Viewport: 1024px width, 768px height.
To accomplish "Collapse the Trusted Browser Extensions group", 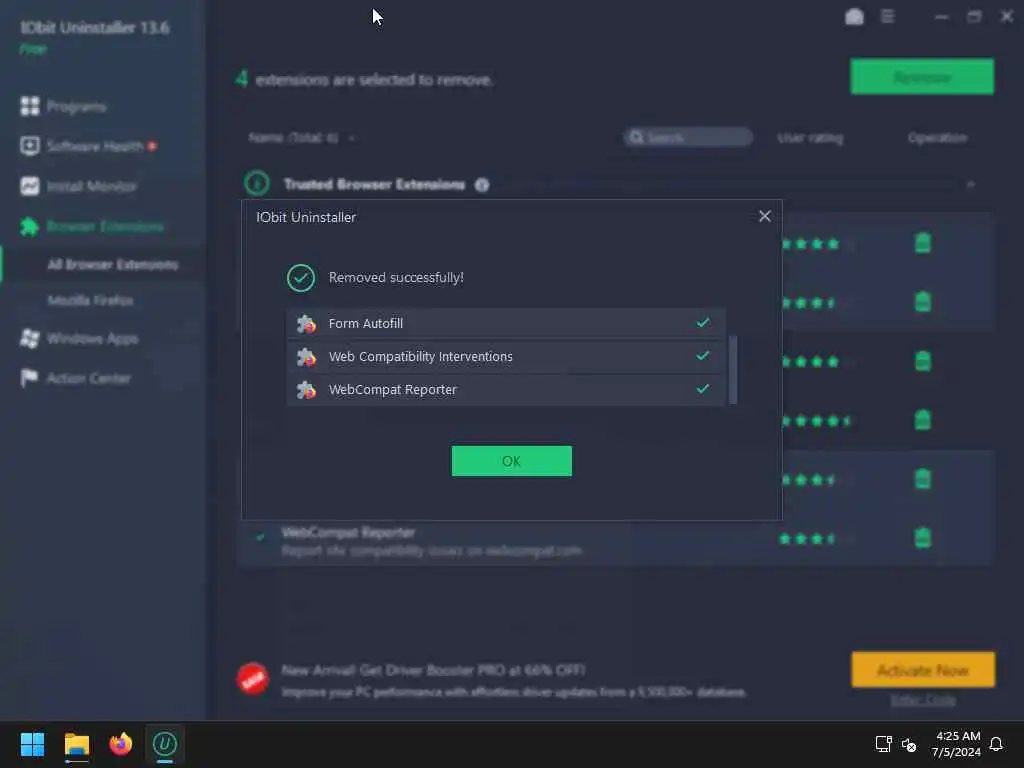I will point(970,185).
